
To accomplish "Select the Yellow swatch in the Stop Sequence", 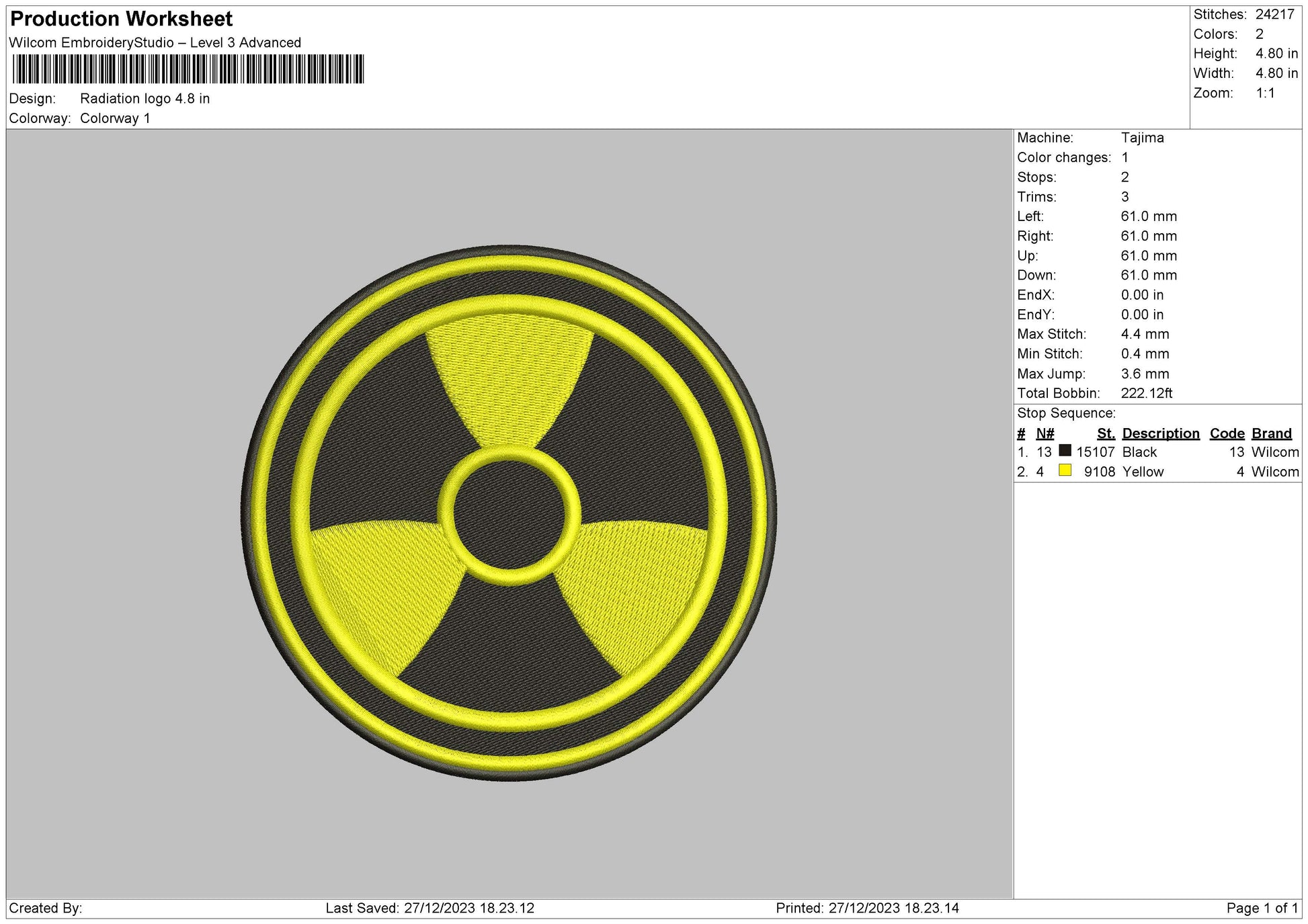I will (x=1065, y=472).
